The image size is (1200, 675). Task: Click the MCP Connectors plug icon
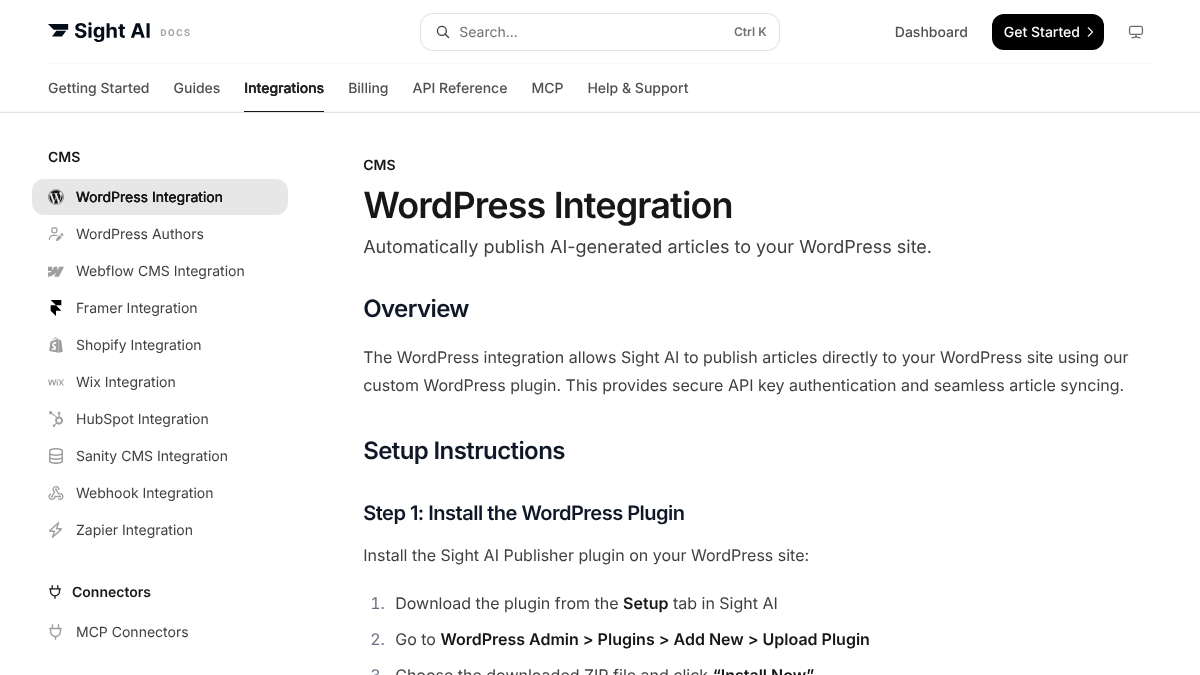click(56, 632)
